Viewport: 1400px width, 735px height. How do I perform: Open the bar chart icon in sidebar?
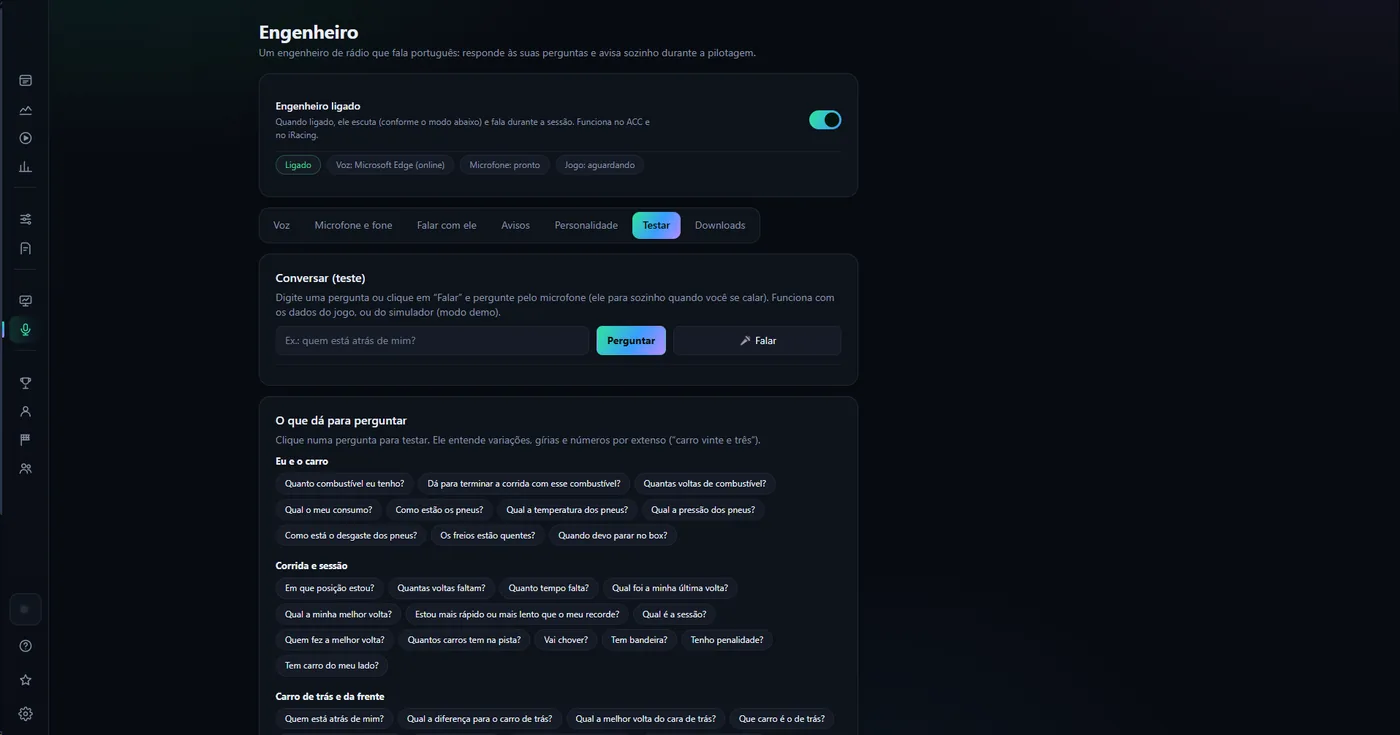coord(25,168)
